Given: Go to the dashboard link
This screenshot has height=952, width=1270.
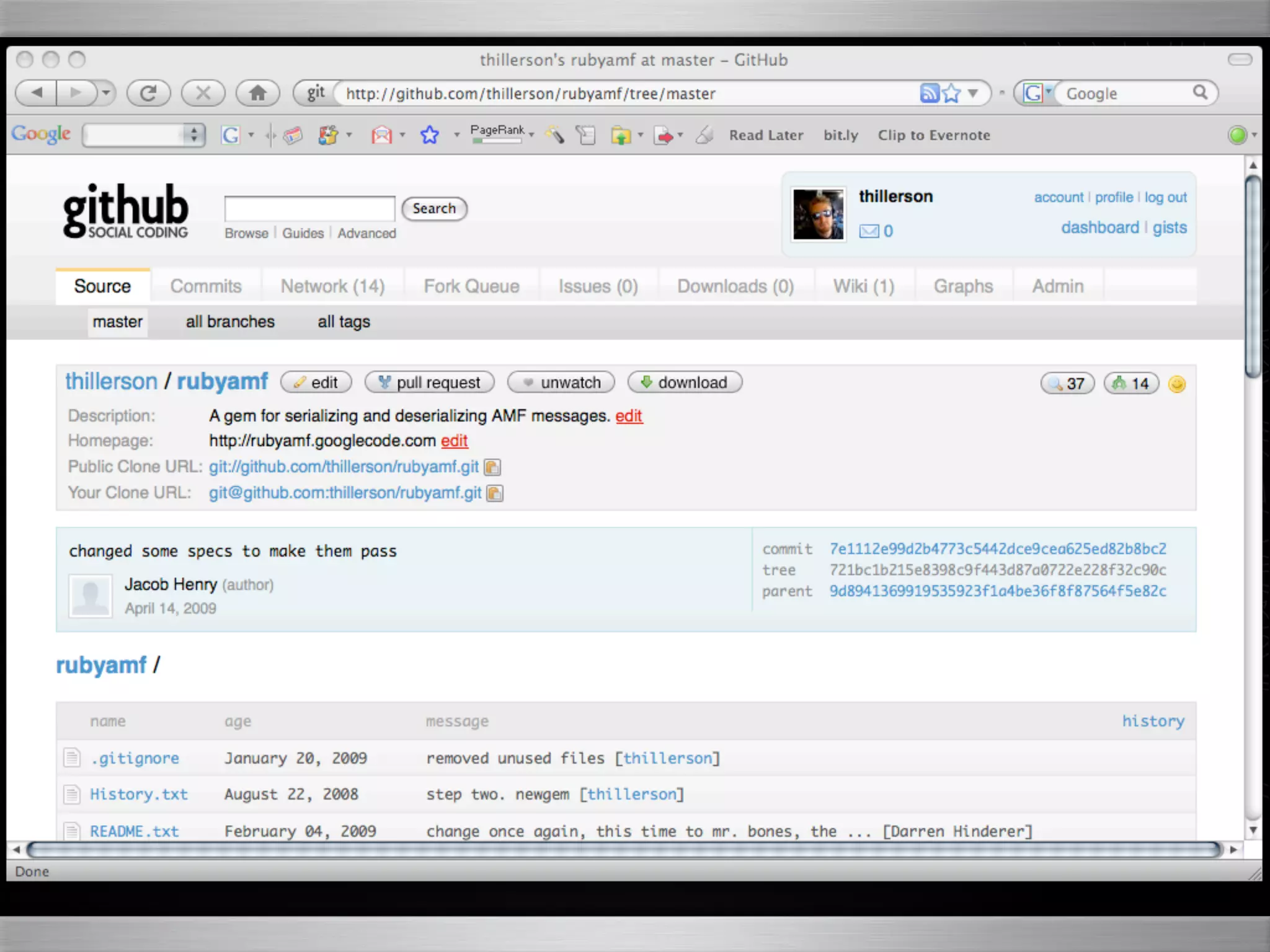Looking at the screenshot, I should coord(1099,227).
